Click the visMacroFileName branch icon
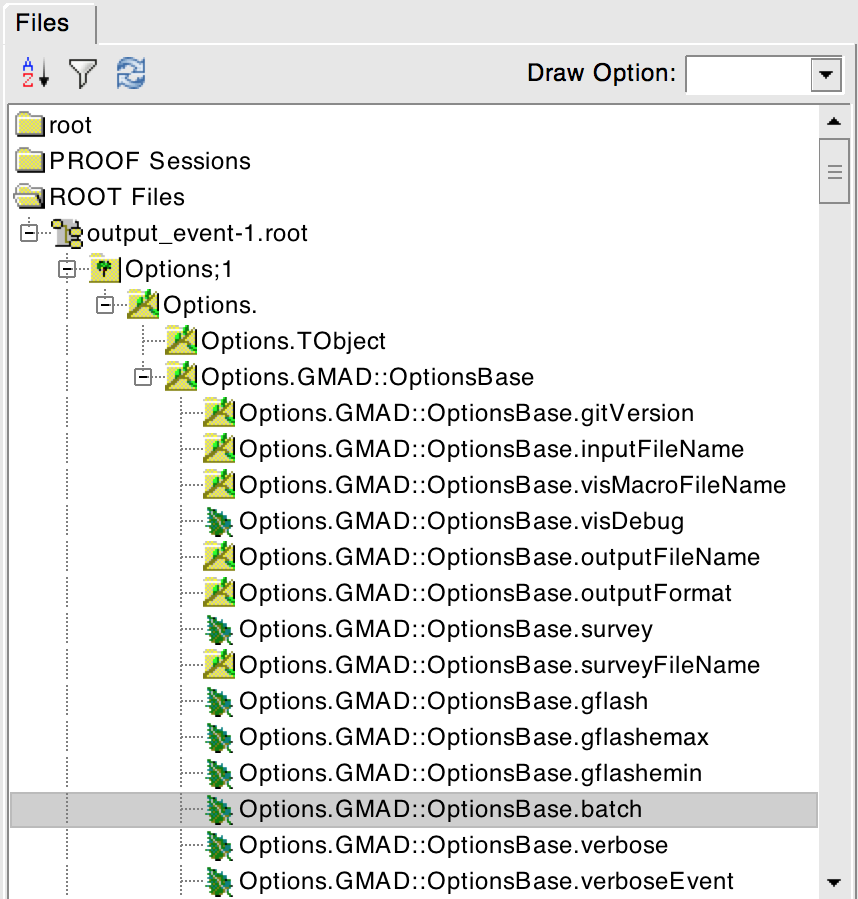 pyautogui.click(x=219, y=485)
